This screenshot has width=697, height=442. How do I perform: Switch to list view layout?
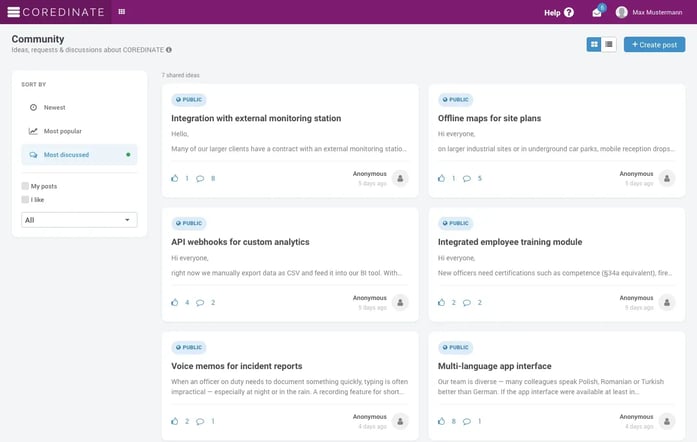pyautogui.click(x=609, y=44)
